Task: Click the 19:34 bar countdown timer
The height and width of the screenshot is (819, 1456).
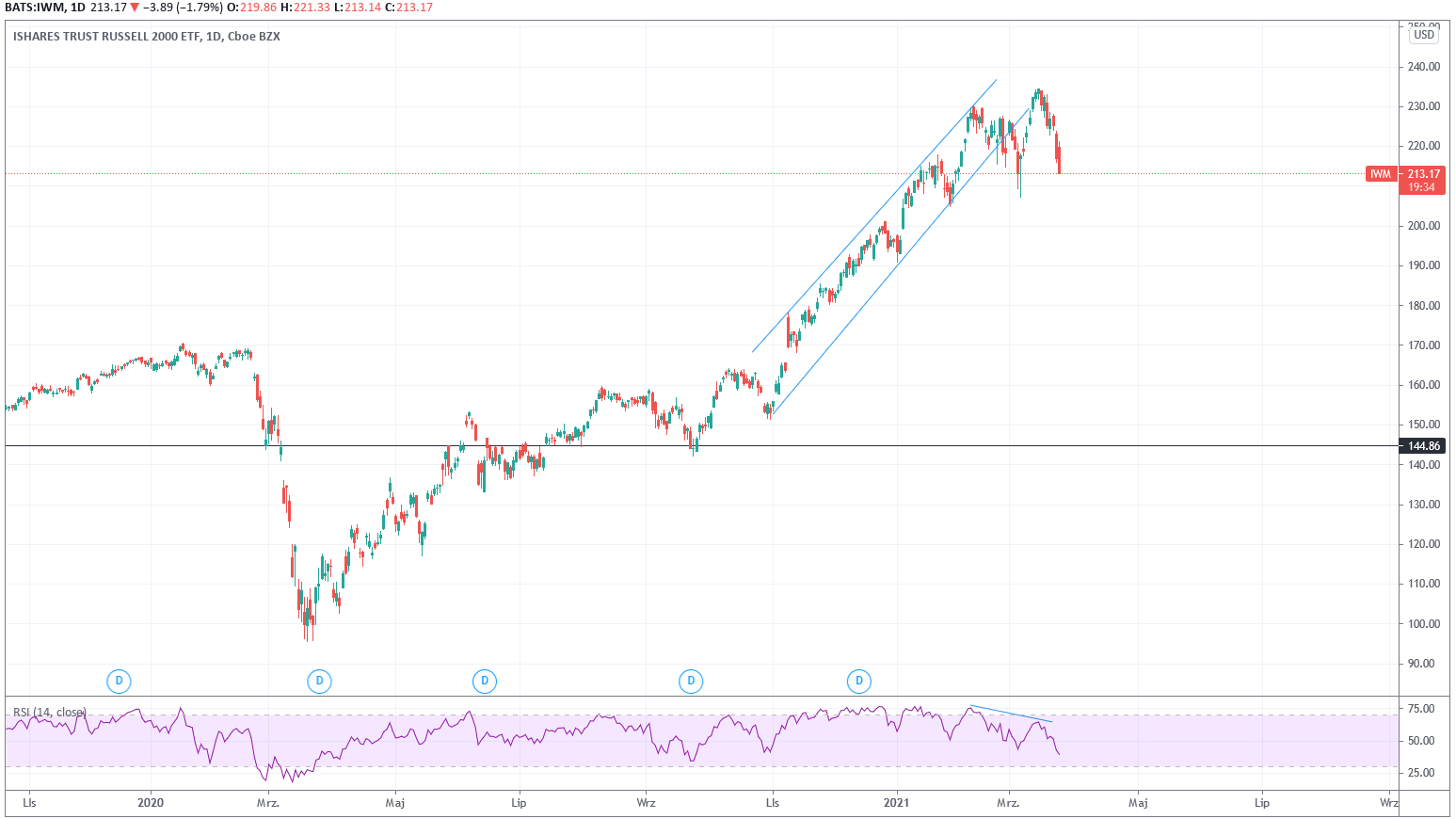Action: click(1422, 187)
